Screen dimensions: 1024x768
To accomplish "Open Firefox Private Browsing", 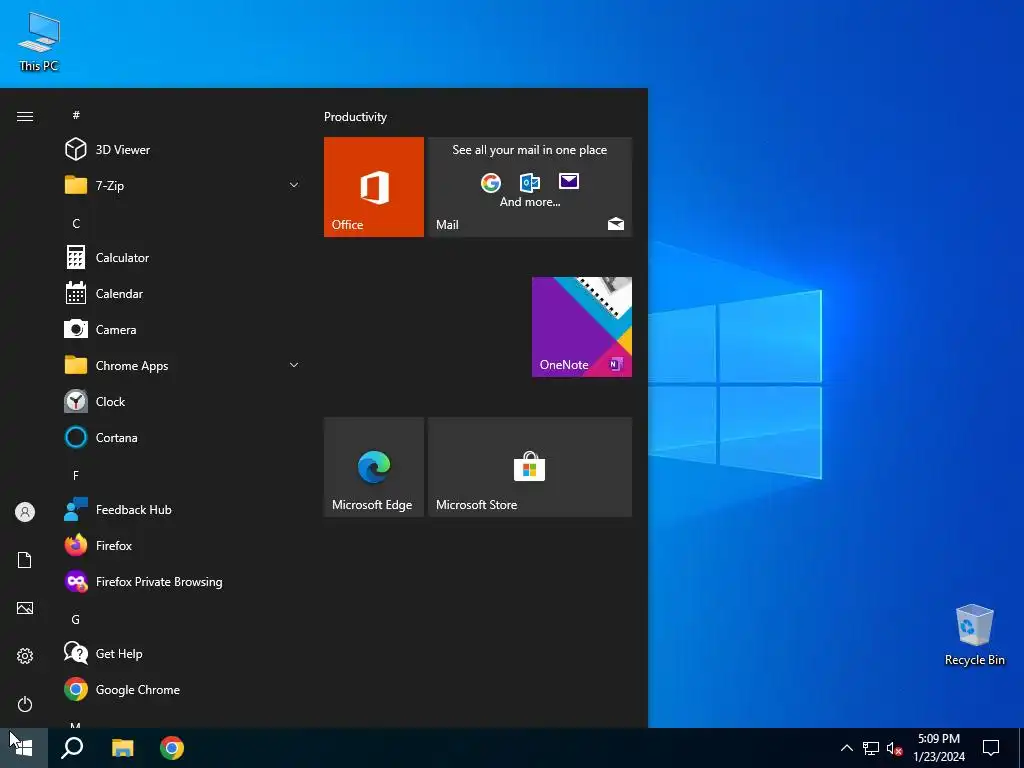I will pyautogui.click(x=183, y=581).
